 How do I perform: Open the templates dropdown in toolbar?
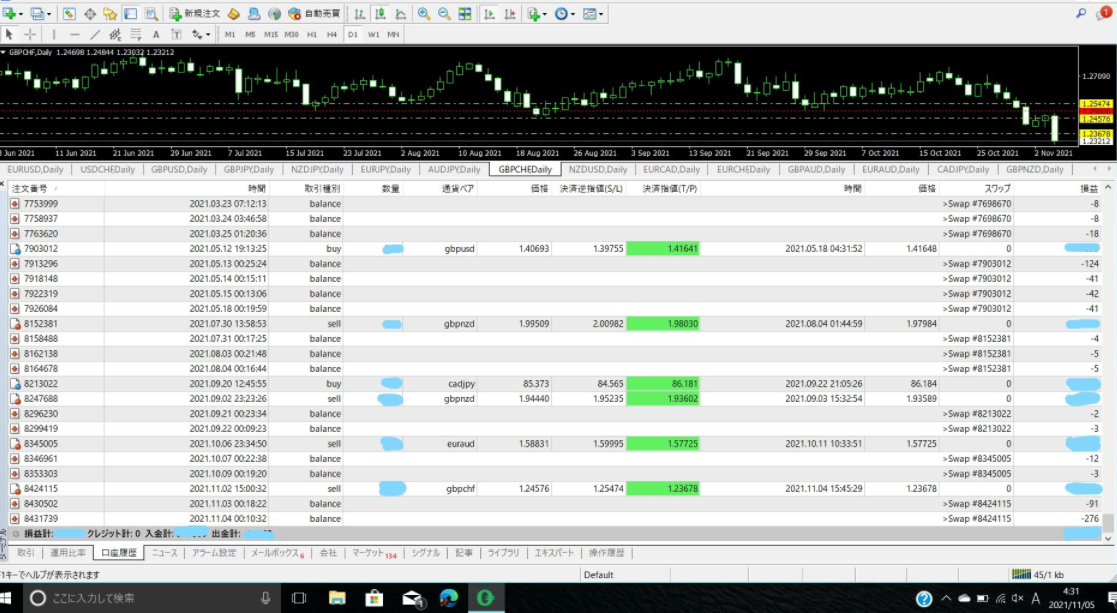[603, 14]
